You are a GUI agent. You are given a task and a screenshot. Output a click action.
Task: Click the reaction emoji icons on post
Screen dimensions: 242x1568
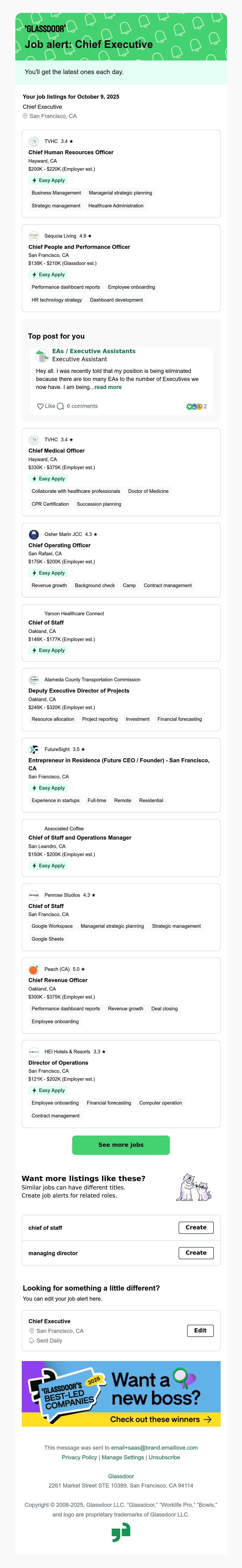pyautogui.click(x=194, y=406)
